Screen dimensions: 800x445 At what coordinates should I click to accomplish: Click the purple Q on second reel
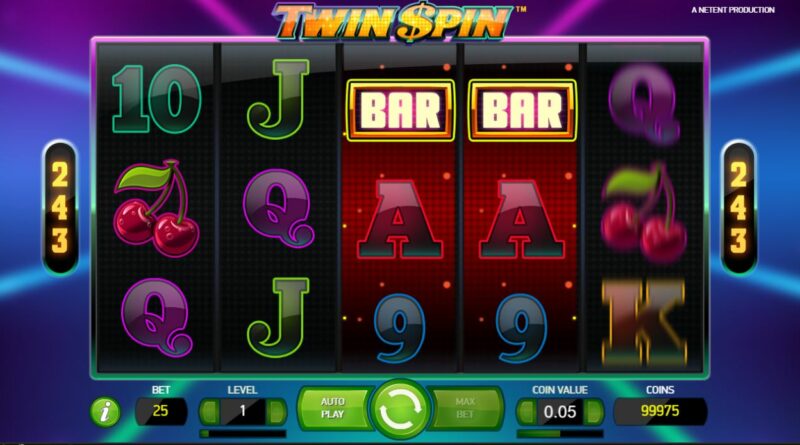[279, 208]
